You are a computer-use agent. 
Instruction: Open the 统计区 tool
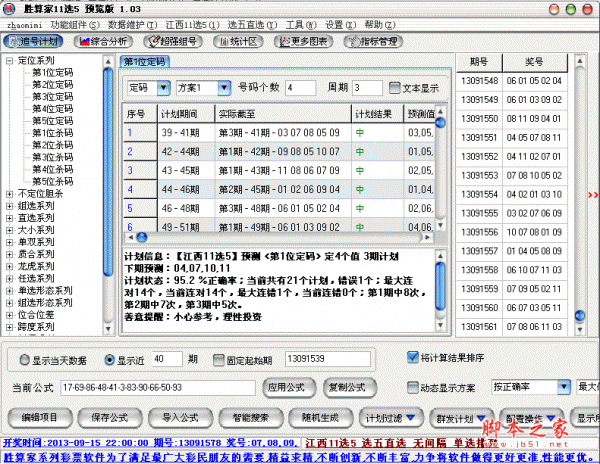[x=238, y=41]
